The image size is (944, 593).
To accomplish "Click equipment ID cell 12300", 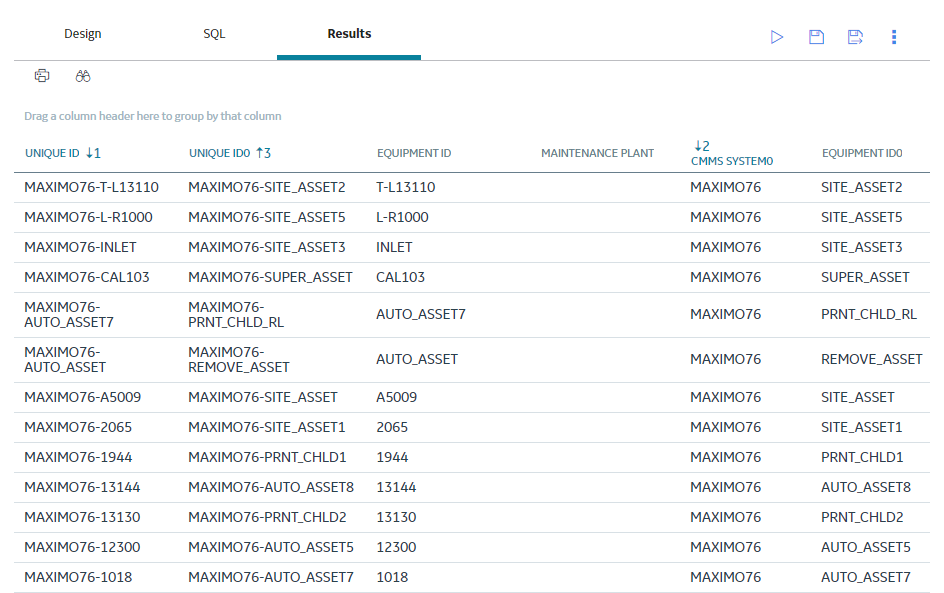I will (396, 548).
